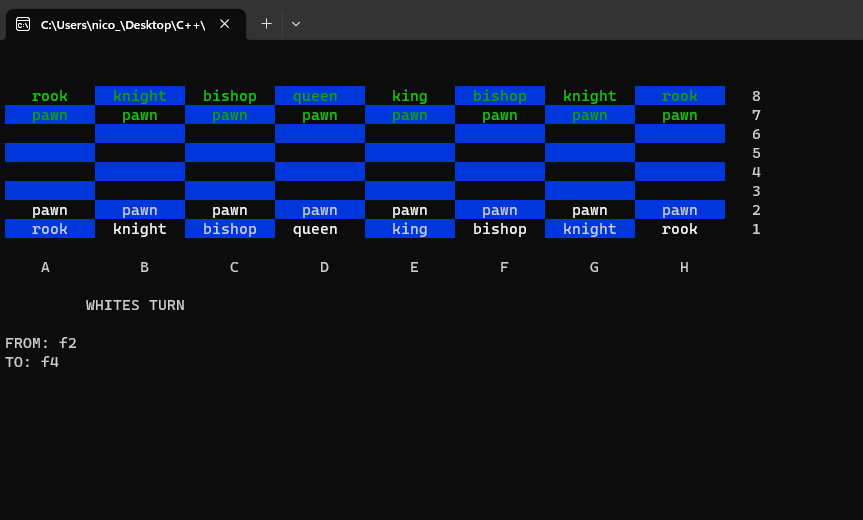Expand the new tab profile dropdown
The width and height of the screenshot is (863, 520).
coord(296,24)
